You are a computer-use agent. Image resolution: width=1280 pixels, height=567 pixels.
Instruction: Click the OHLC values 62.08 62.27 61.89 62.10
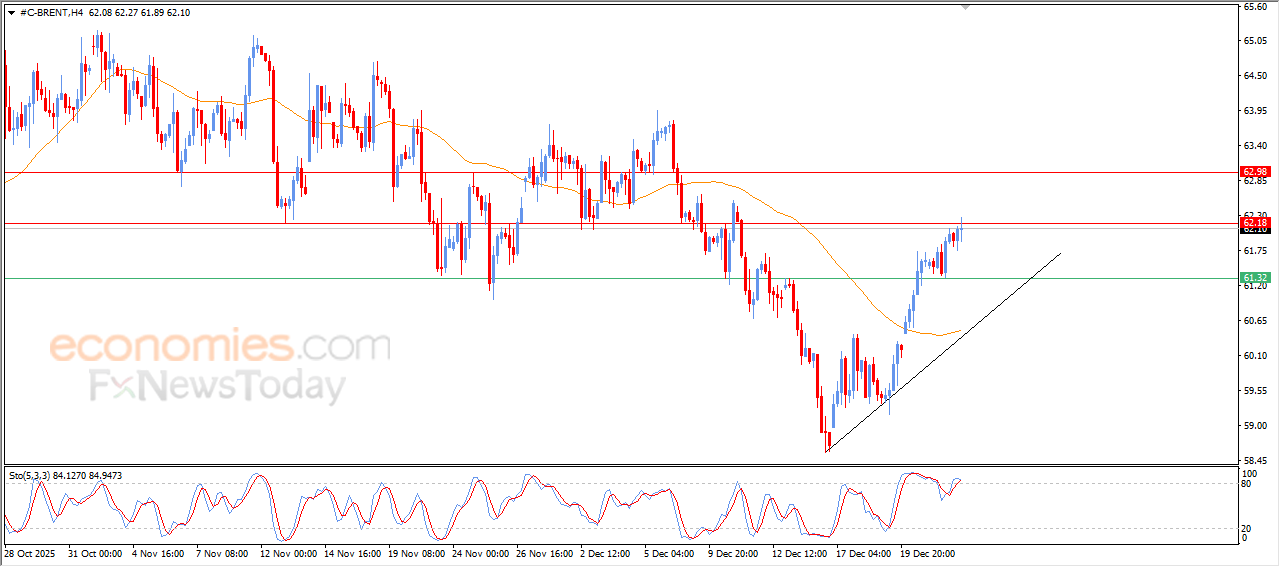[139, 12]
